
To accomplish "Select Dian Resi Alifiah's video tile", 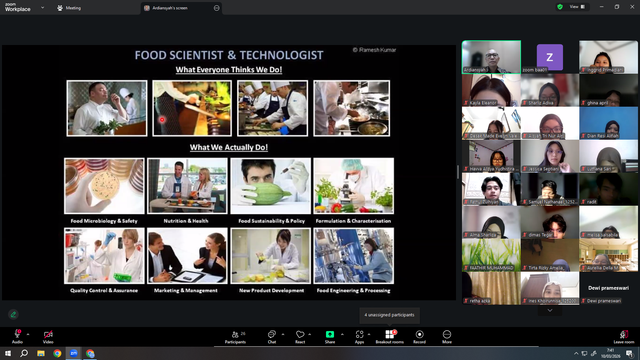I will (608, 123).
